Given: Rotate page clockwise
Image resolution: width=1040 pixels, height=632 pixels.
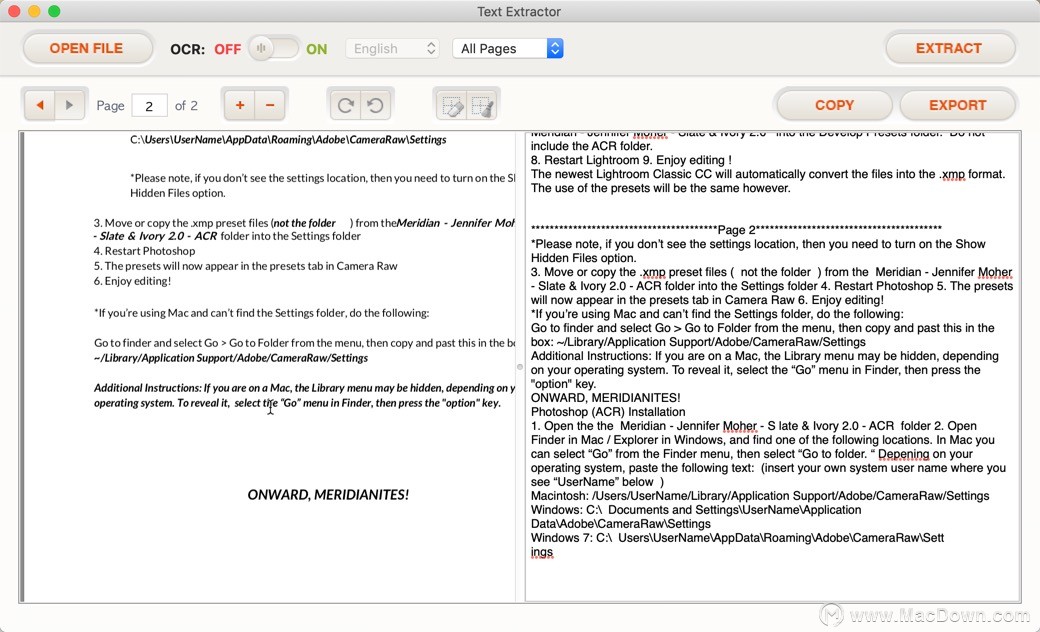Looking at the screenshot, I should (x=346, y=105).
